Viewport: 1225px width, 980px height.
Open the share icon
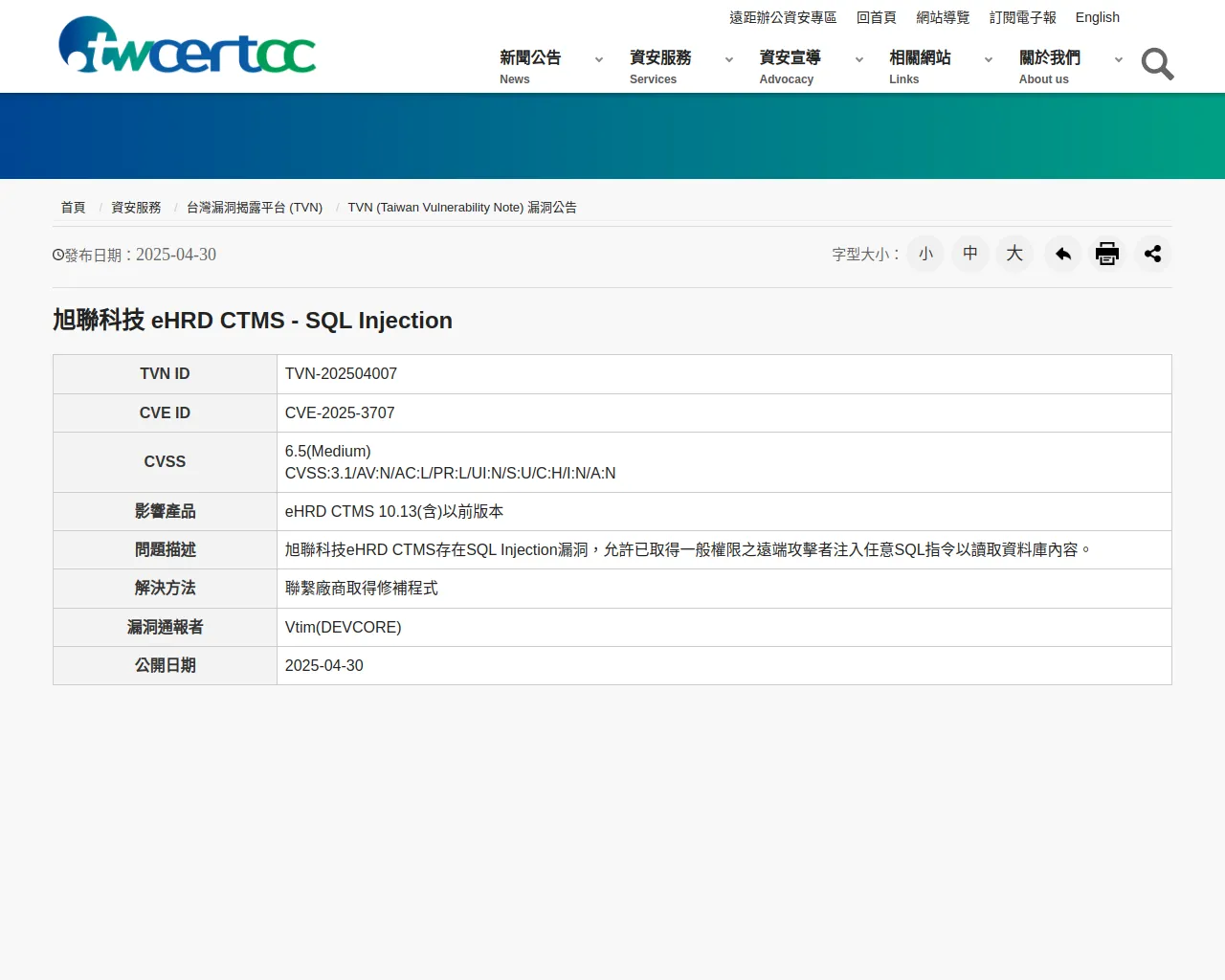pos(1152,254)
